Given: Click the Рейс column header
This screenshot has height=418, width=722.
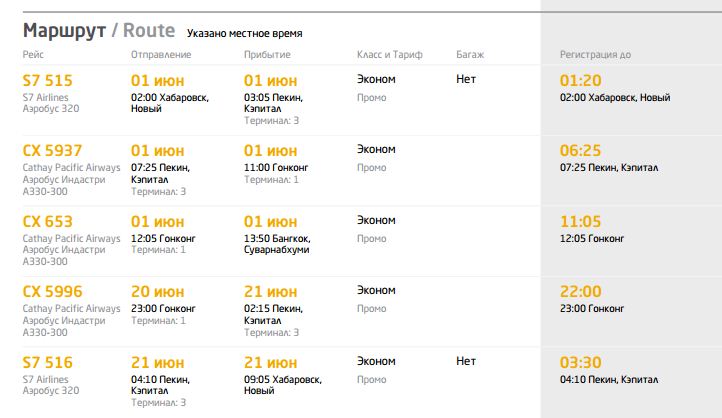Looking at the screenshot, I should (33, 54).
